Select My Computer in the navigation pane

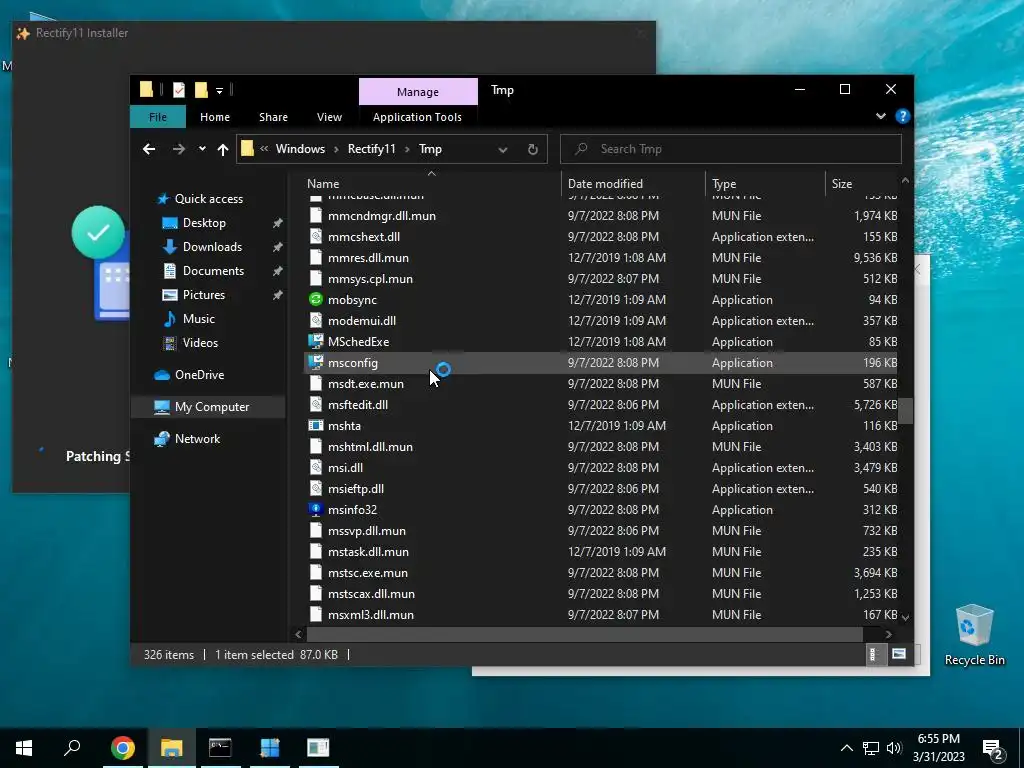(212, 407)
